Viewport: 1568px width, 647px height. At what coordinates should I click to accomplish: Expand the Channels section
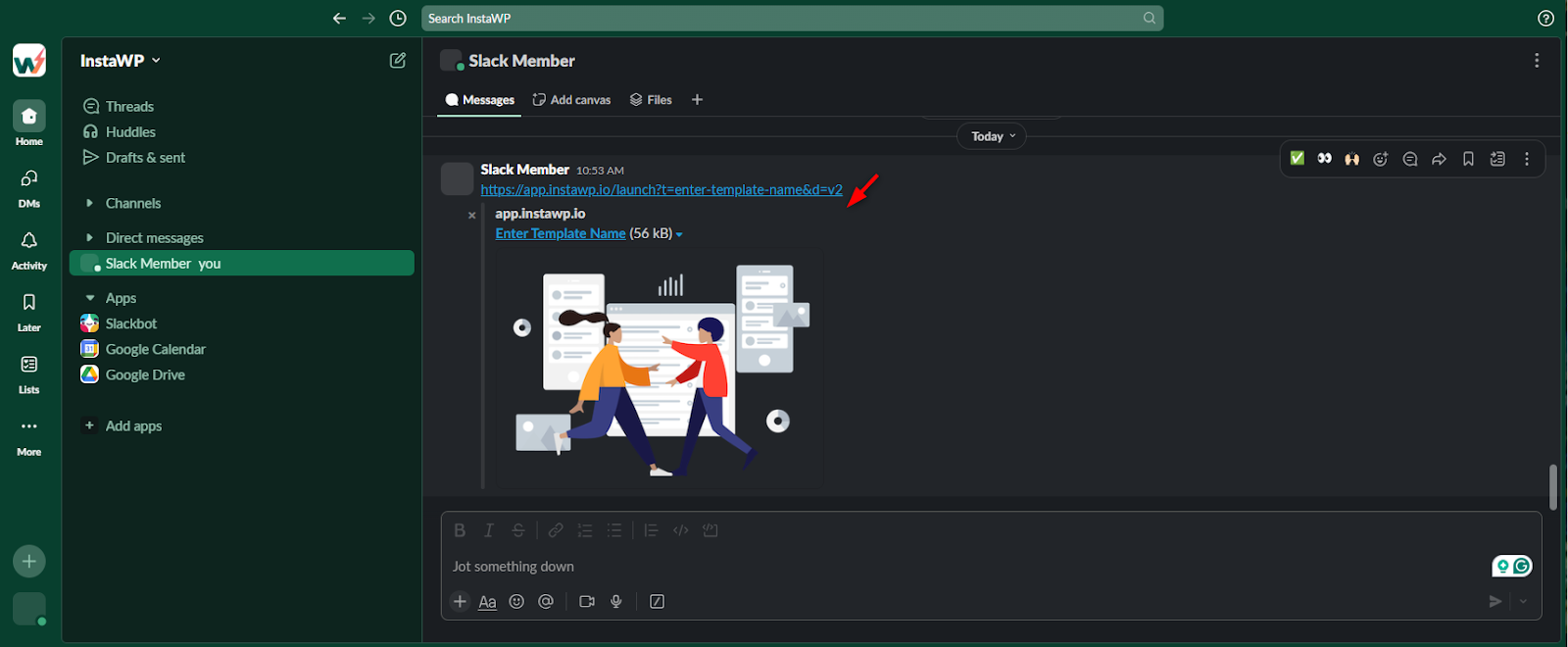tap(89, 203)
